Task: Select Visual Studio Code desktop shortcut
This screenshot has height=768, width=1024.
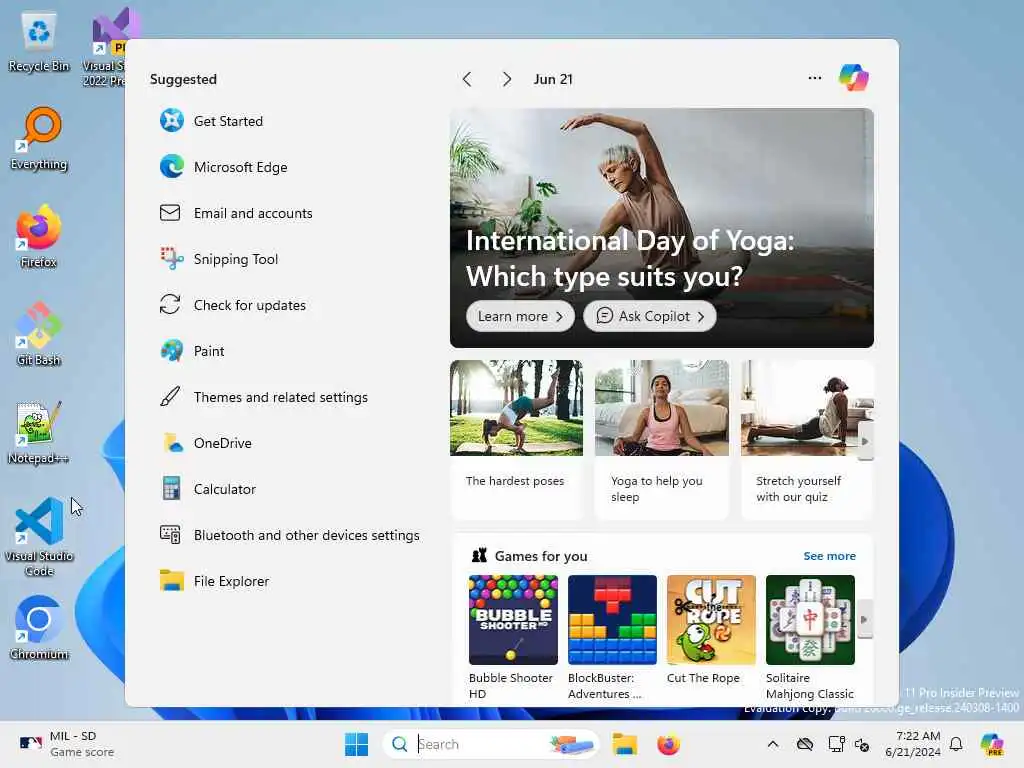Action: click(x=39, y=537)
